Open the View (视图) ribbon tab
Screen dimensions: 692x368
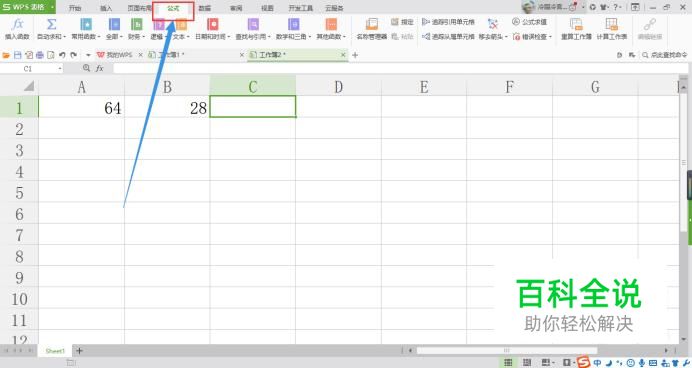tap(267, 8)
